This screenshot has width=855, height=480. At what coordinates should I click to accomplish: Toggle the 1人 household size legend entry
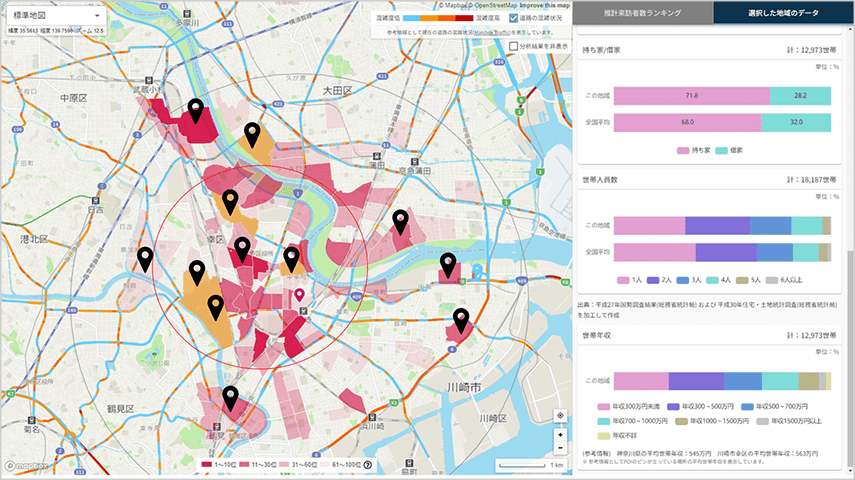630,279
